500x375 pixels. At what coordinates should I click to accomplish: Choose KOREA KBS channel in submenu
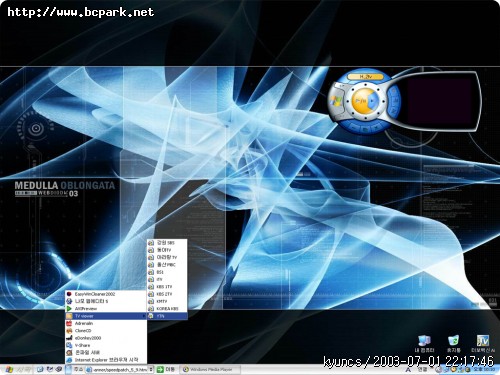tap(167, 309)
